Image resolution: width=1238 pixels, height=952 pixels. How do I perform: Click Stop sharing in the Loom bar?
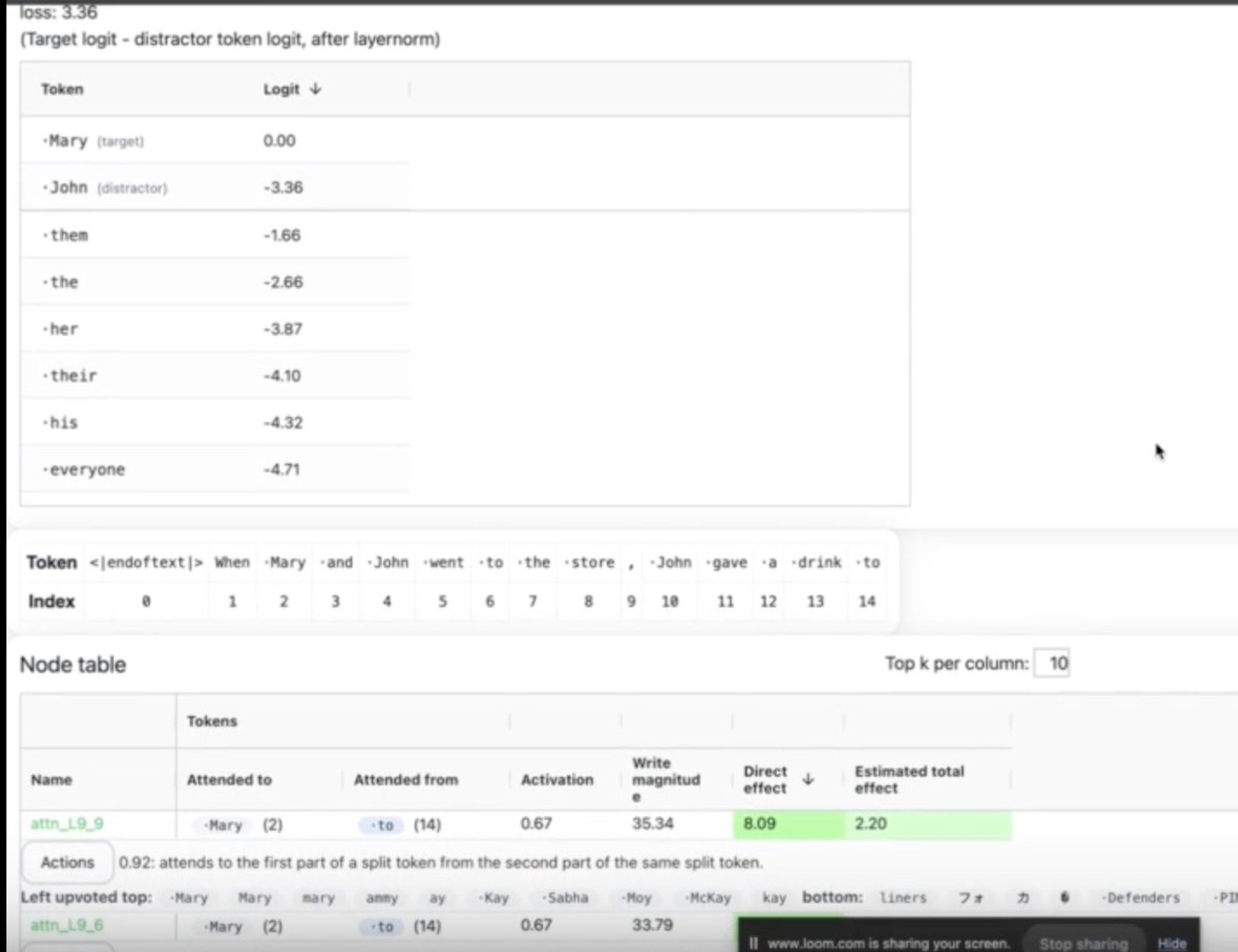tap(1083, 943)
